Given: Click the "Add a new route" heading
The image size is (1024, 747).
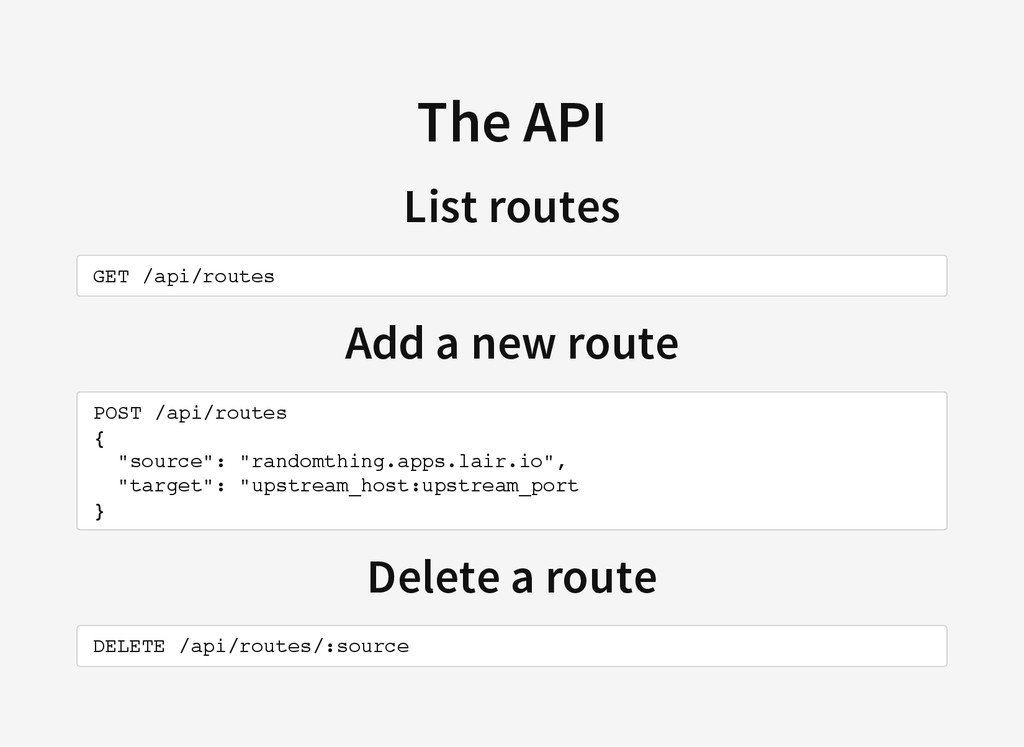Looking at the screenshot, I should (x=512, y=343).
